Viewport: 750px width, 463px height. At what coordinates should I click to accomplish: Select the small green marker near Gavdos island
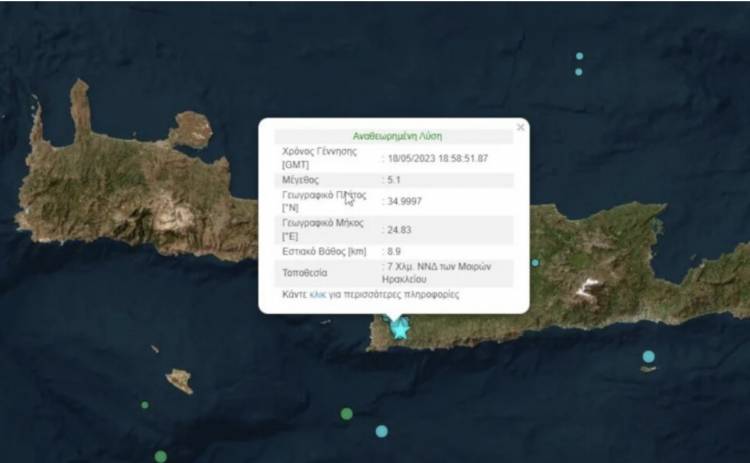pyautogui.click(x=145, y=405)
